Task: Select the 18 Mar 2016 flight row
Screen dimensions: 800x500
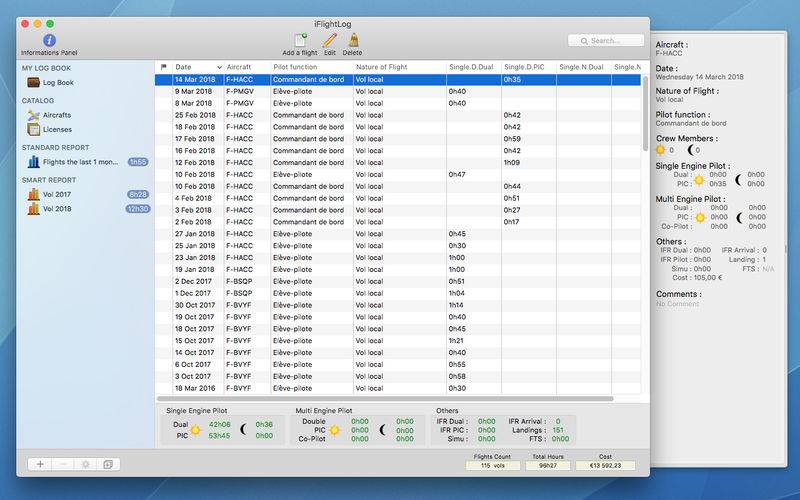Action: [398, 388]
